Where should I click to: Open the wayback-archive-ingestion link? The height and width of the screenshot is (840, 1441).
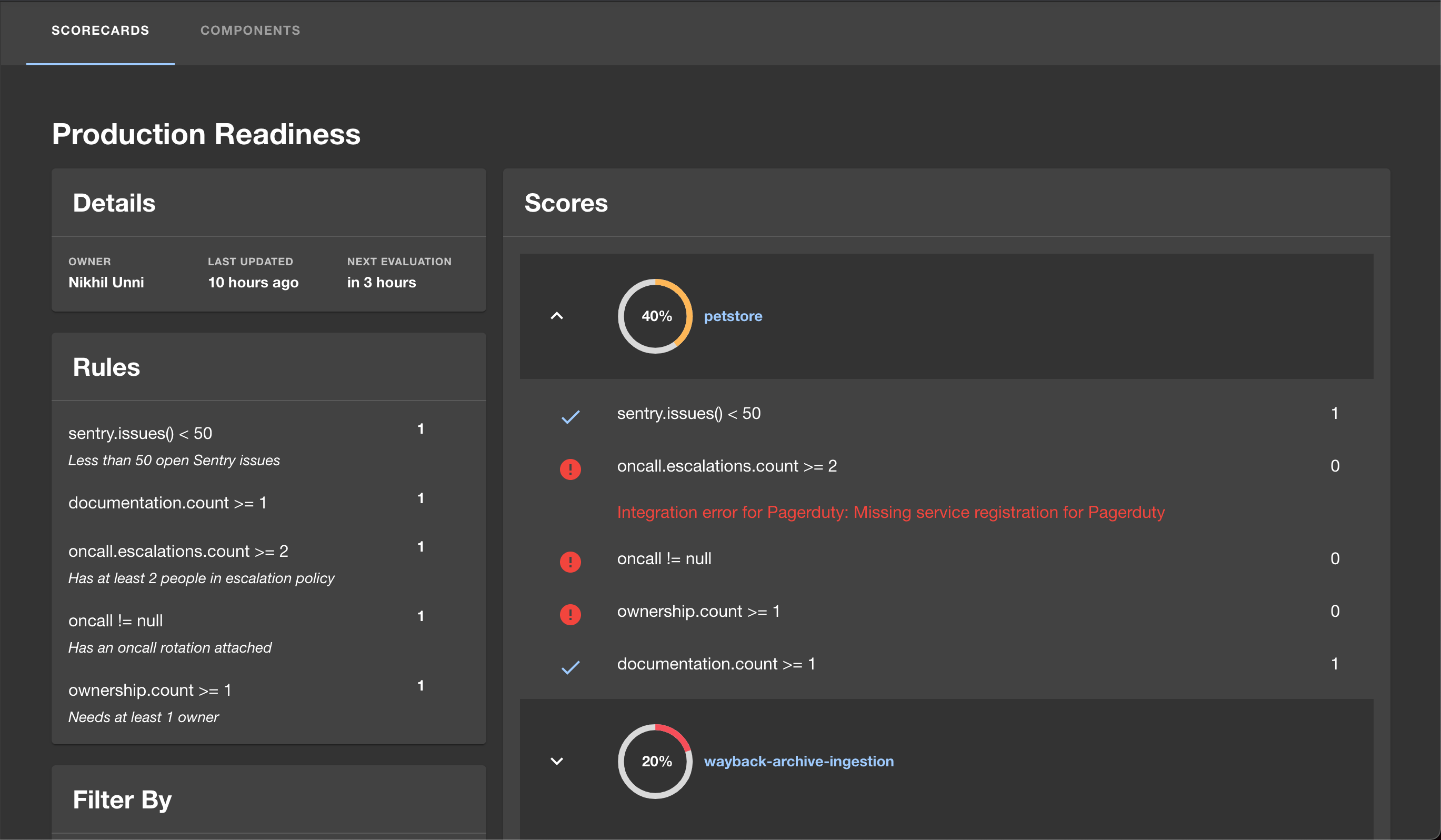pyautogui.click(x=798, y=761)
